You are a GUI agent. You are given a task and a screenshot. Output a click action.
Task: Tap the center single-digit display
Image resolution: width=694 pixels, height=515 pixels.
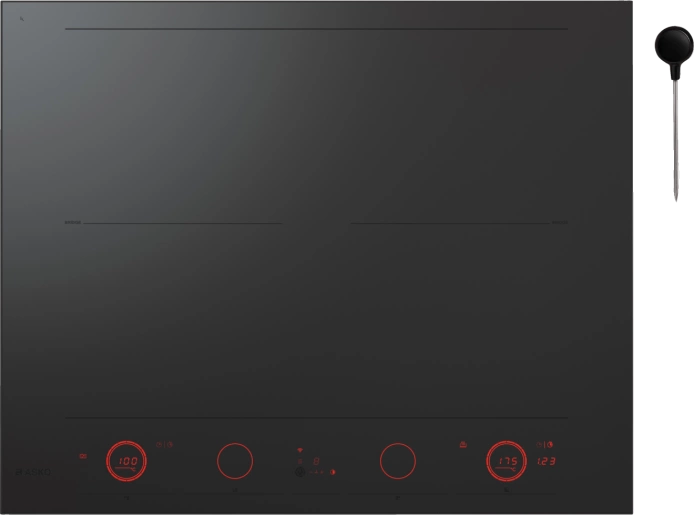pyautogui.click(x=316, y=461)
